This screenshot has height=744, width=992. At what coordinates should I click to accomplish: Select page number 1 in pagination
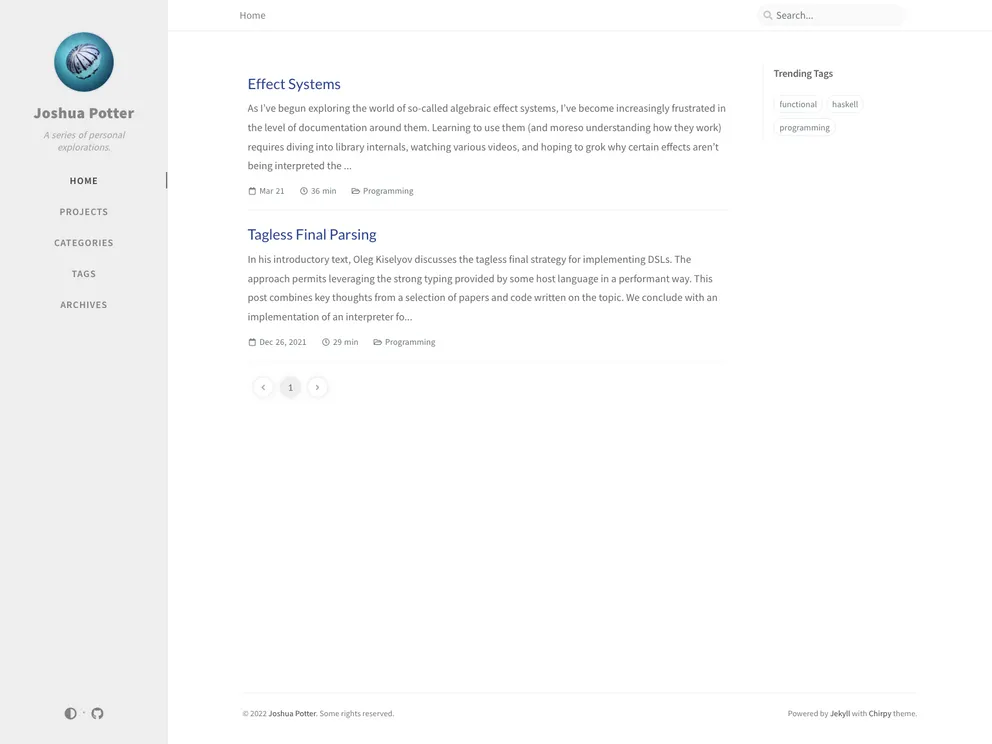290,387
